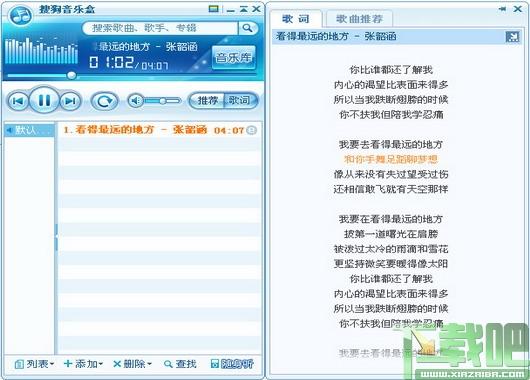Screen dimensions: 530x380
Task: Click the Sogou Music Box logo icon
Action: coord(21,15)
